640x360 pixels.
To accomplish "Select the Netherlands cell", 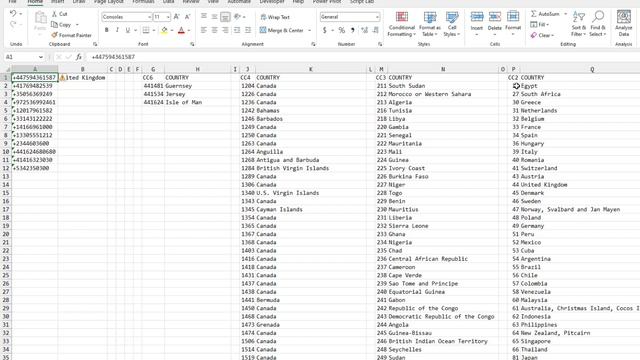I will (580, 111).
